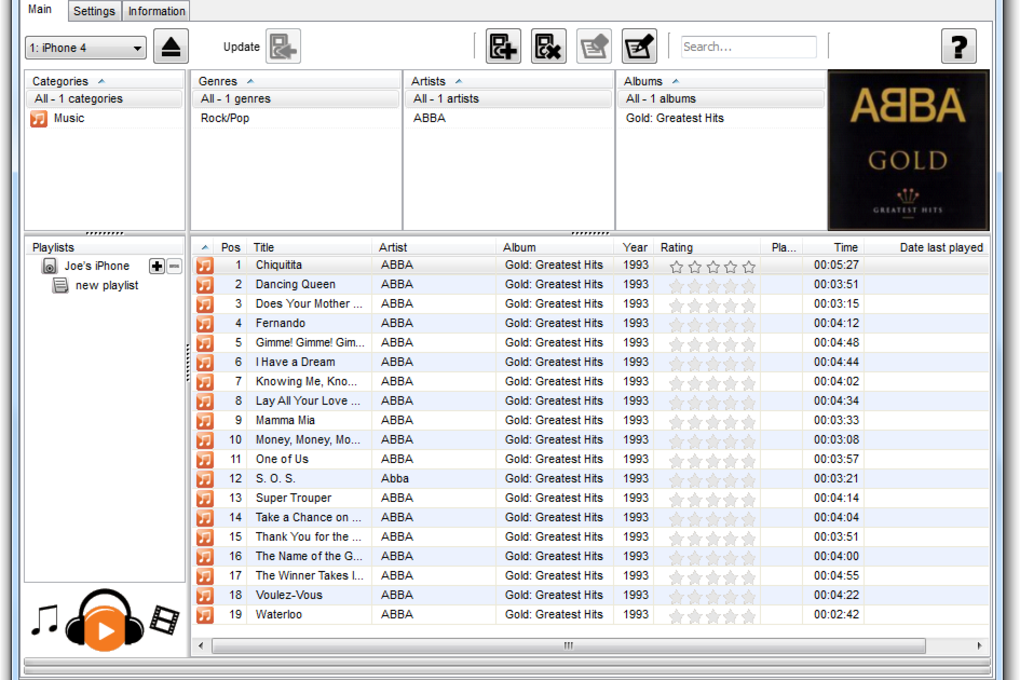Click the Pos column header
This screenshot has height=680, width=1020.
click(230, 248)
